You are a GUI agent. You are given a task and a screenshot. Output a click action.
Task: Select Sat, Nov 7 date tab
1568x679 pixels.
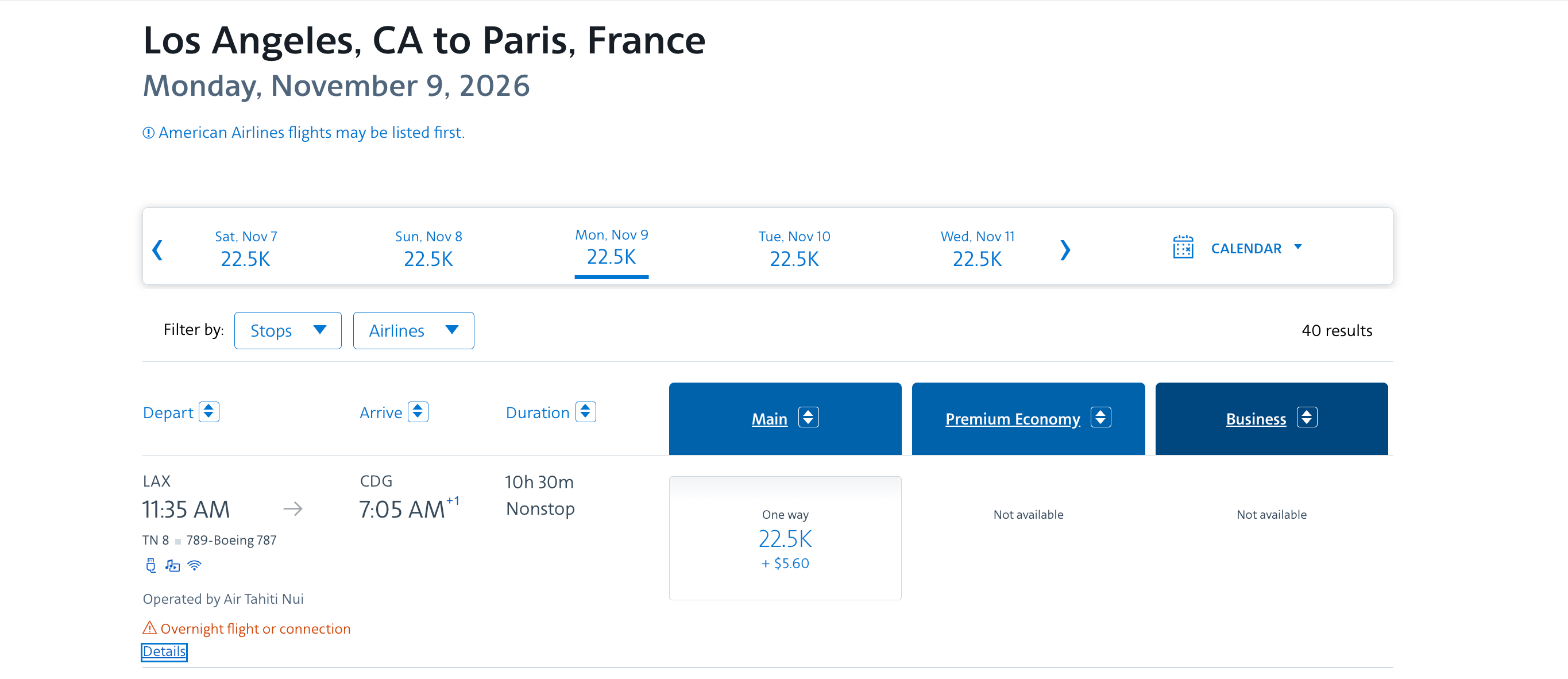[246, 250]
